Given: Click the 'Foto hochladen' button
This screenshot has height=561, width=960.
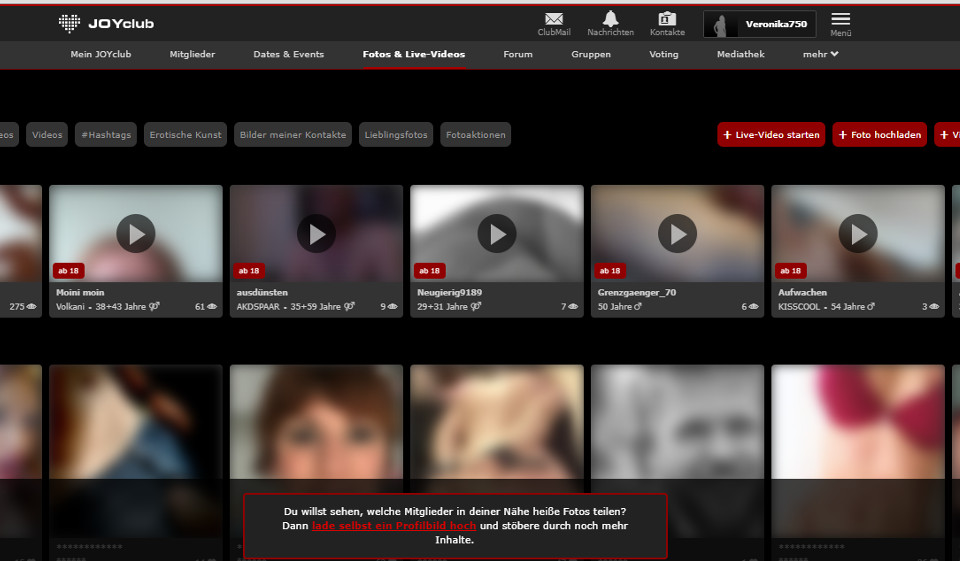Looking at the screenshot, I should (x=879, y=135).
